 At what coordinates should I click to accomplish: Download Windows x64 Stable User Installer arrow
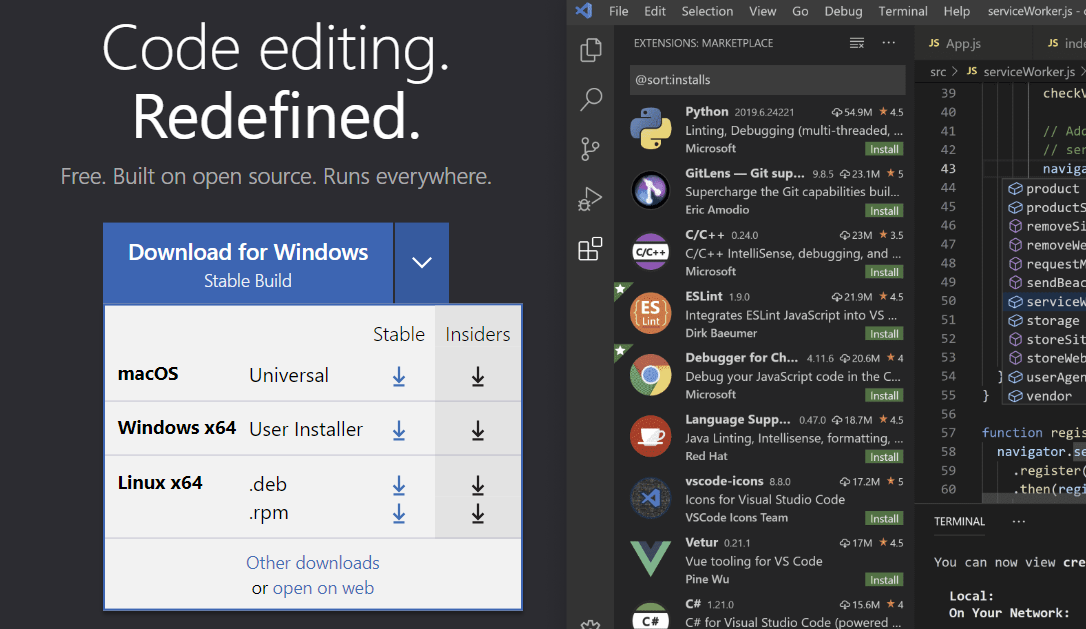click(399, 431)
